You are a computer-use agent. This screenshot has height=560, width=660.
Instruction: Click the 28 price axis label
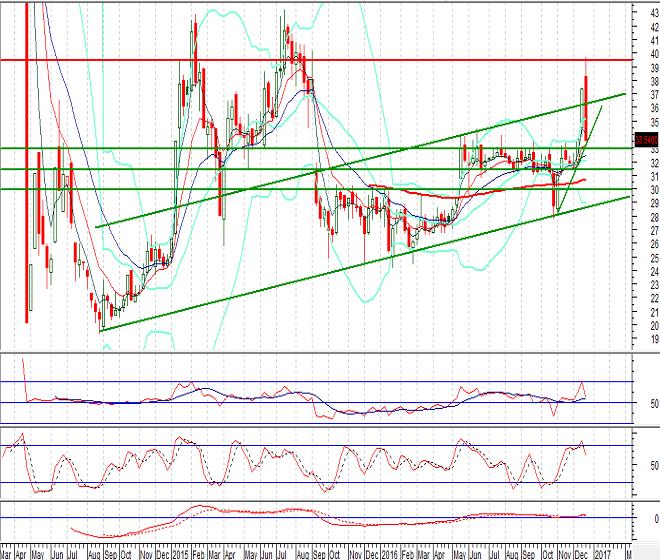(655, 218)
